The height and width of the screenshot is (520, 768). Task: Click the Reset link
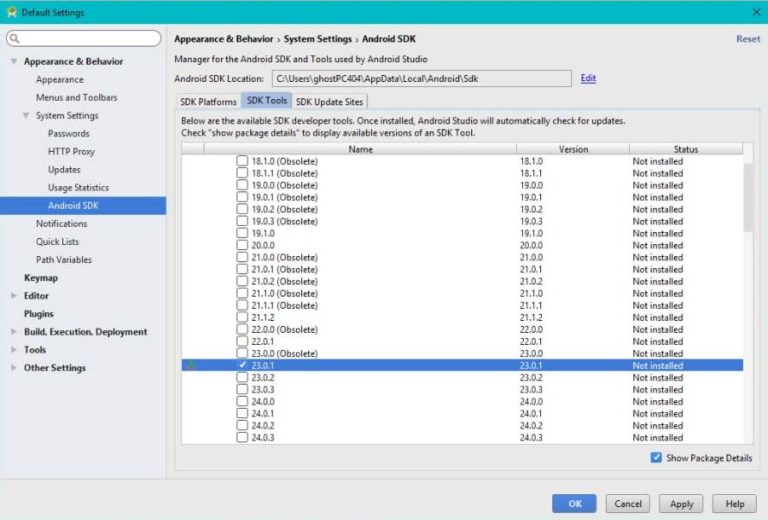(x=747, y=39)
